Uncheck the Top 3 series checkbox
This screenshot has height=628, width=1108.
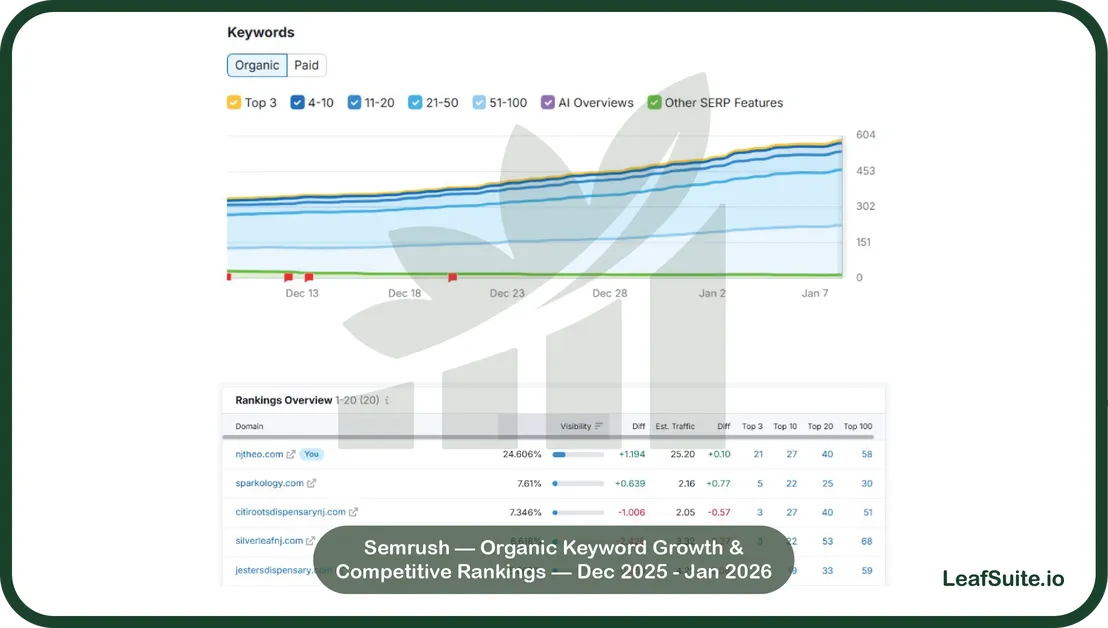234,102
